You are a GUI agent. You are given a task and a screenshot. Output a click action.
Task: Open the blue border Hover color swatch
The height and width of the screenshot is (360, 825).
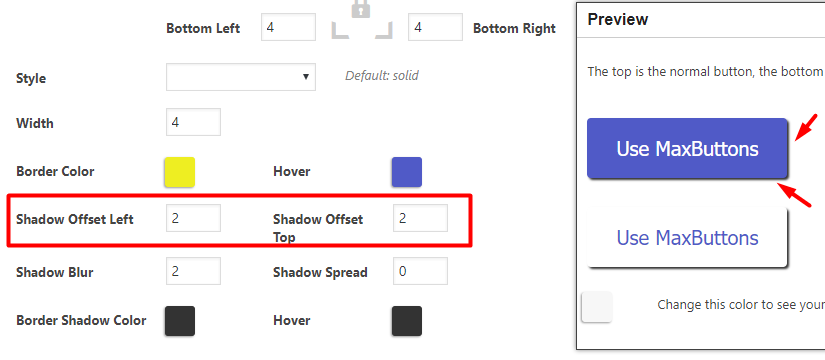(407, 172)
